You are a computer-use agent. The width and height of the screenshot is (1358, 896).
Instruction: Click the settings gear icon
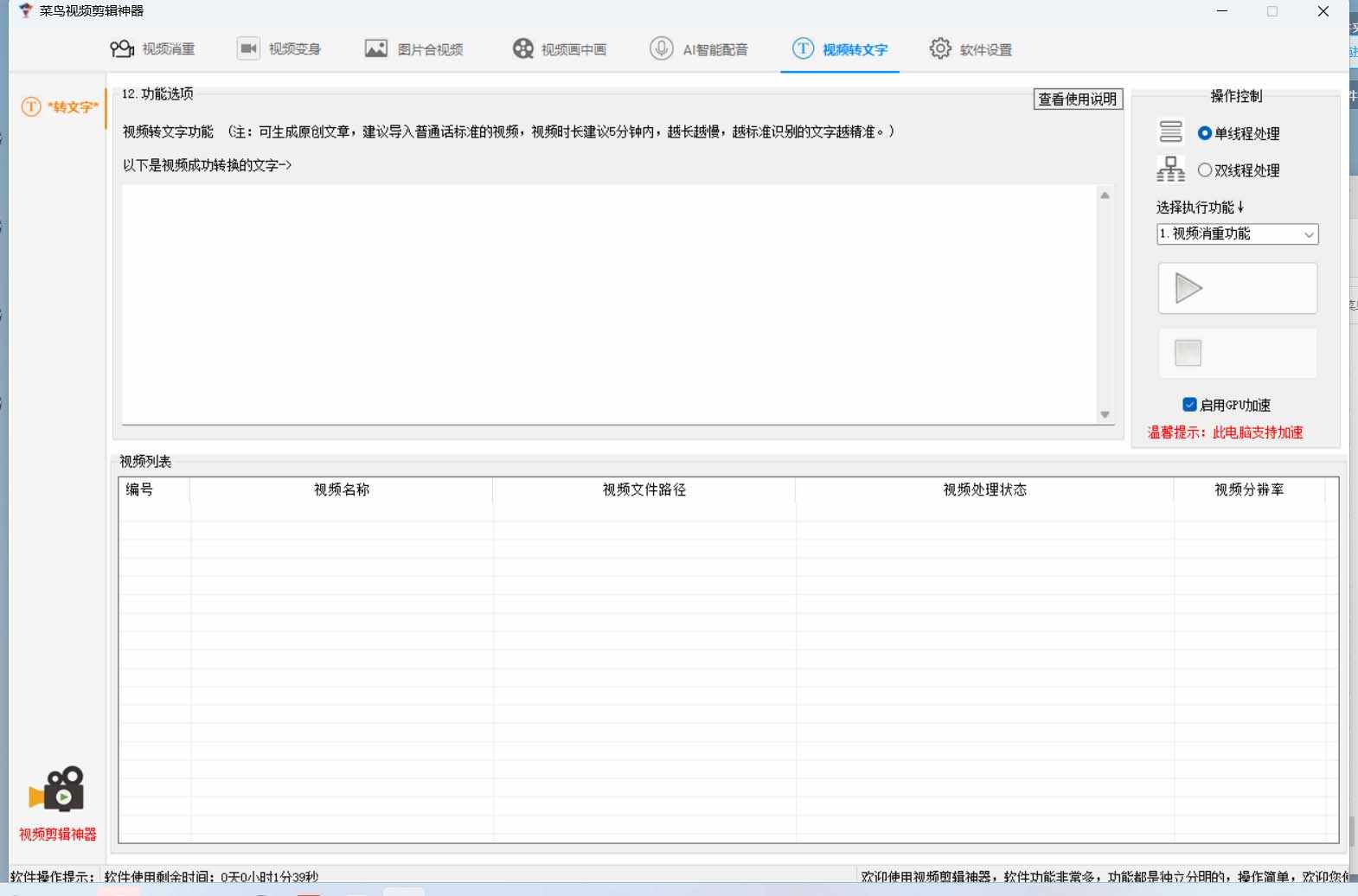pos(940,48)
